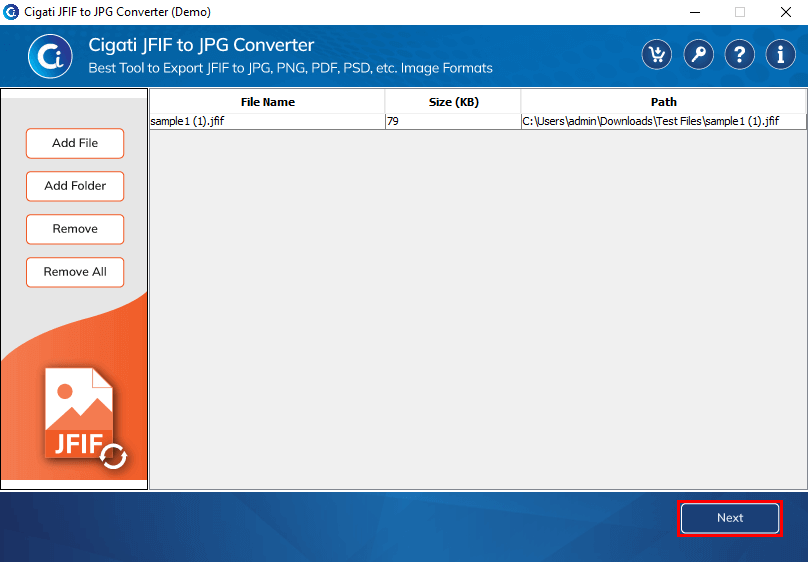Screen dimensions: 808x562
Task: Minimize the converter window
Action: coord(695,12)
